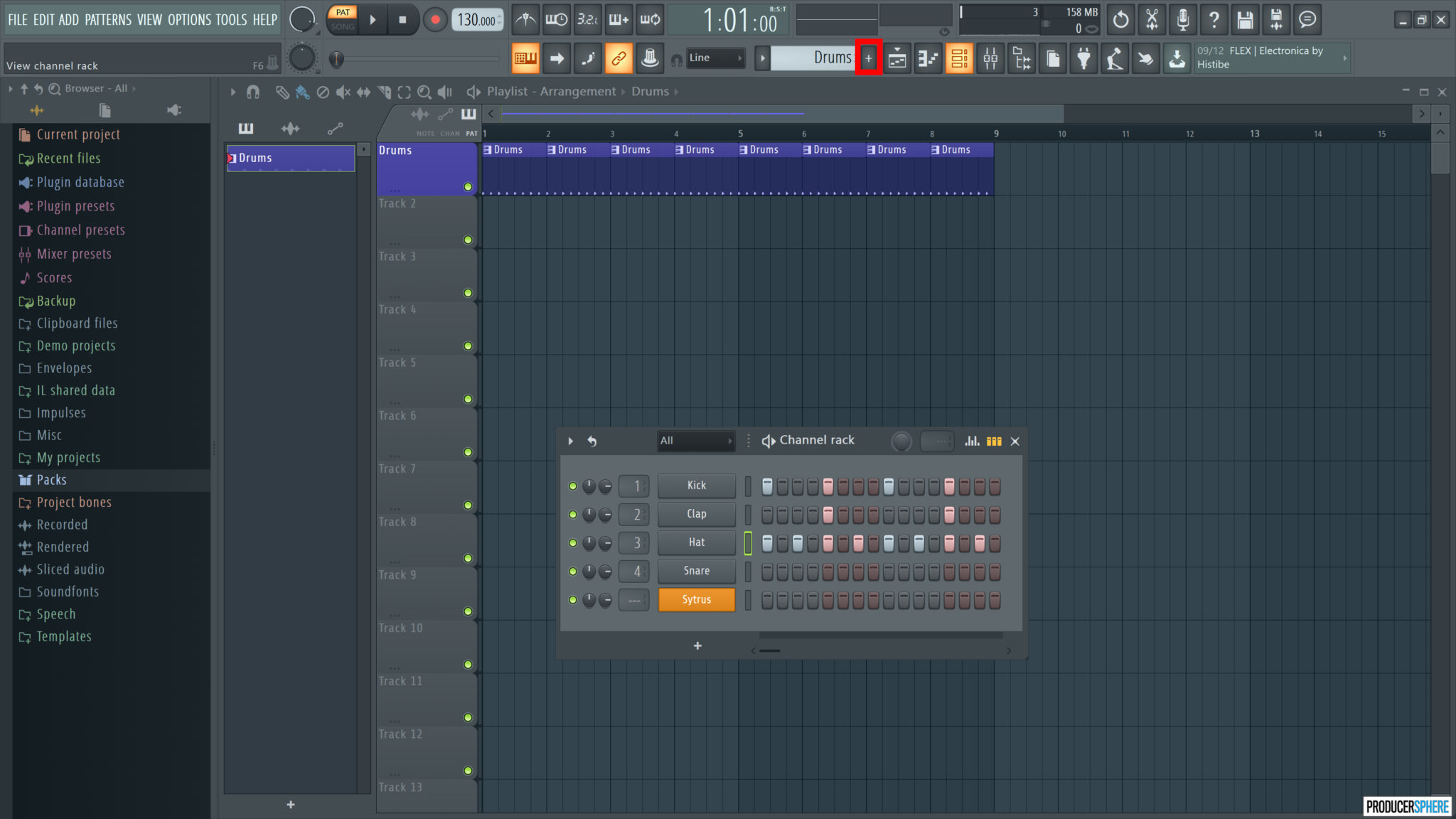Add a new channel with the plus button

click(697, 646)
